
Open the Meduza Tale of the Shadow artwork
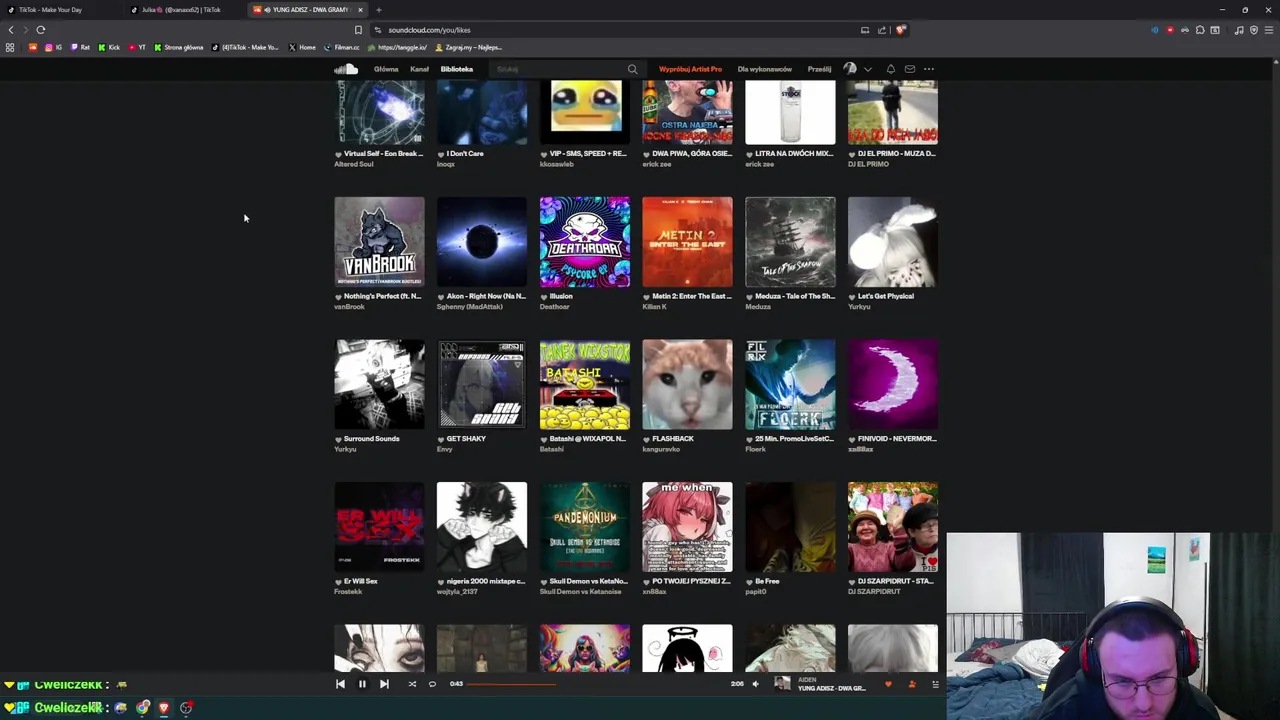pyautogui.click(x=790, y=242)
